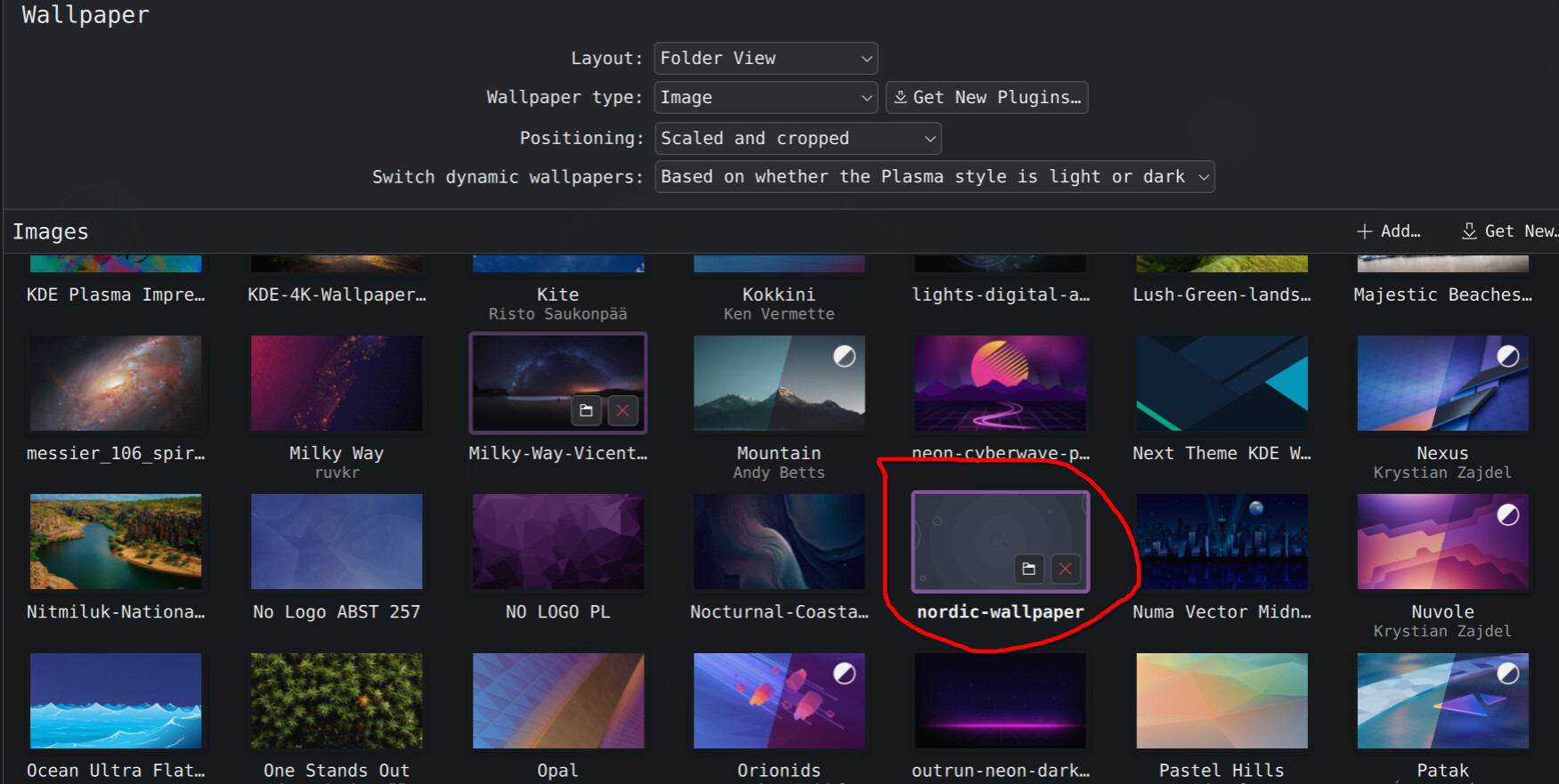1559x784 pixels.
Task: Select the Pastel Hills wallpaper
Action: pyautogui.click(x=1222, y=701)
